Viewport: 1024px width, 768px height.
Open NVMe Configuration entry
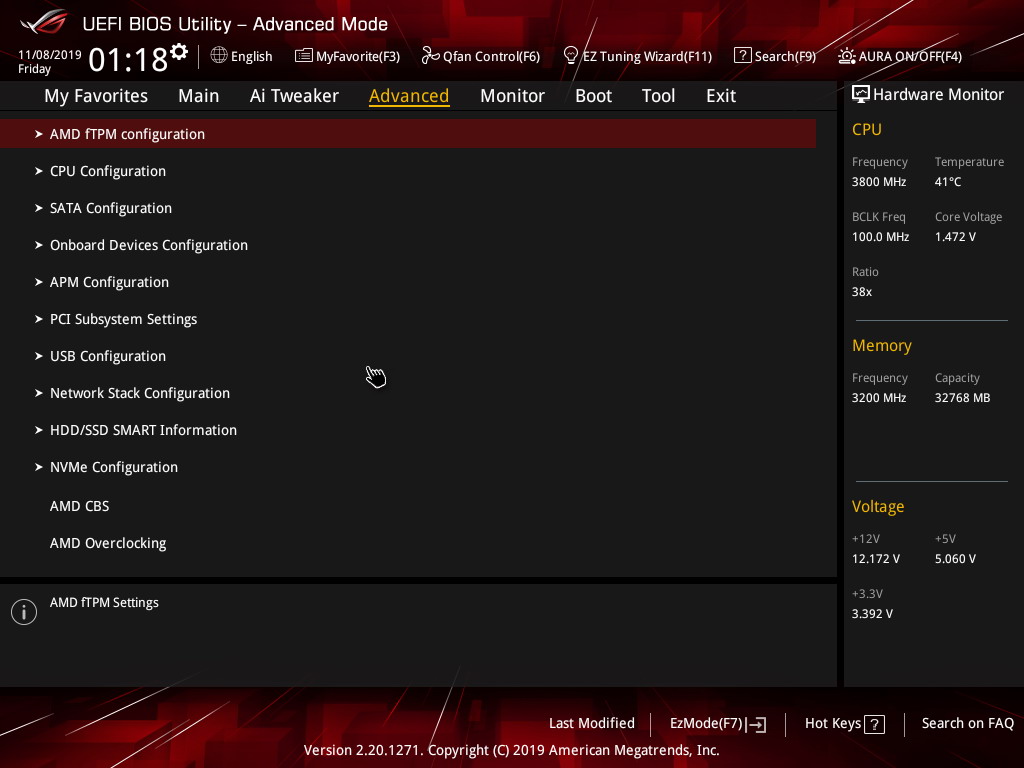click(114, 467)
